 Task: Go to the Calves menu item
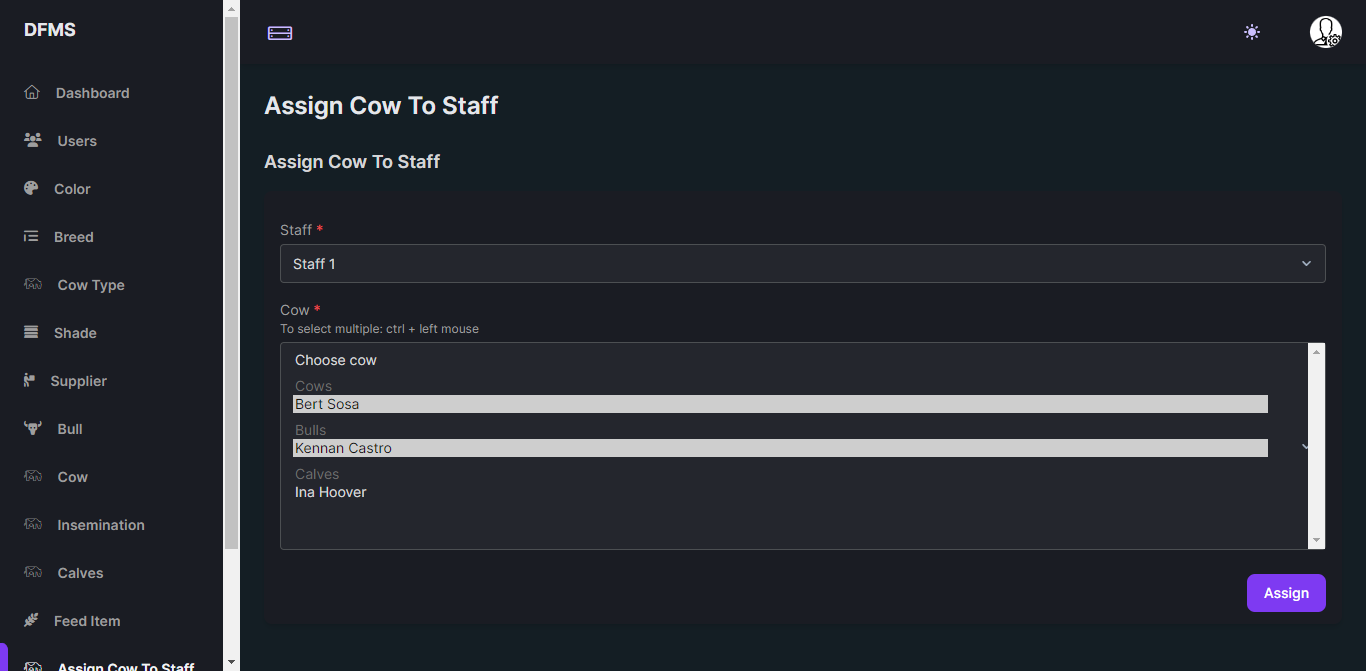point(80,573)
